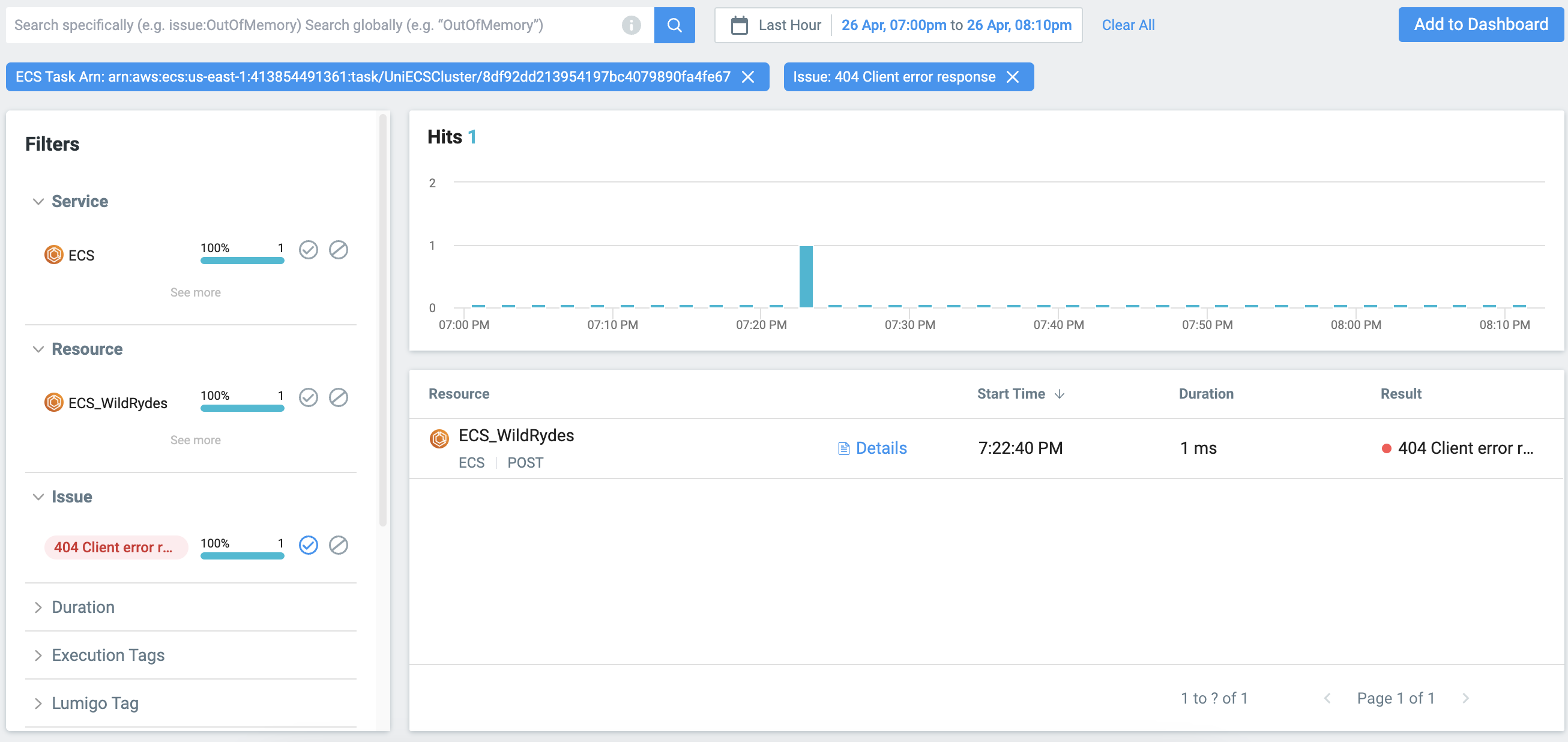Click the hit bar in the chart
1568x742 pixels.
pos(805,276)
